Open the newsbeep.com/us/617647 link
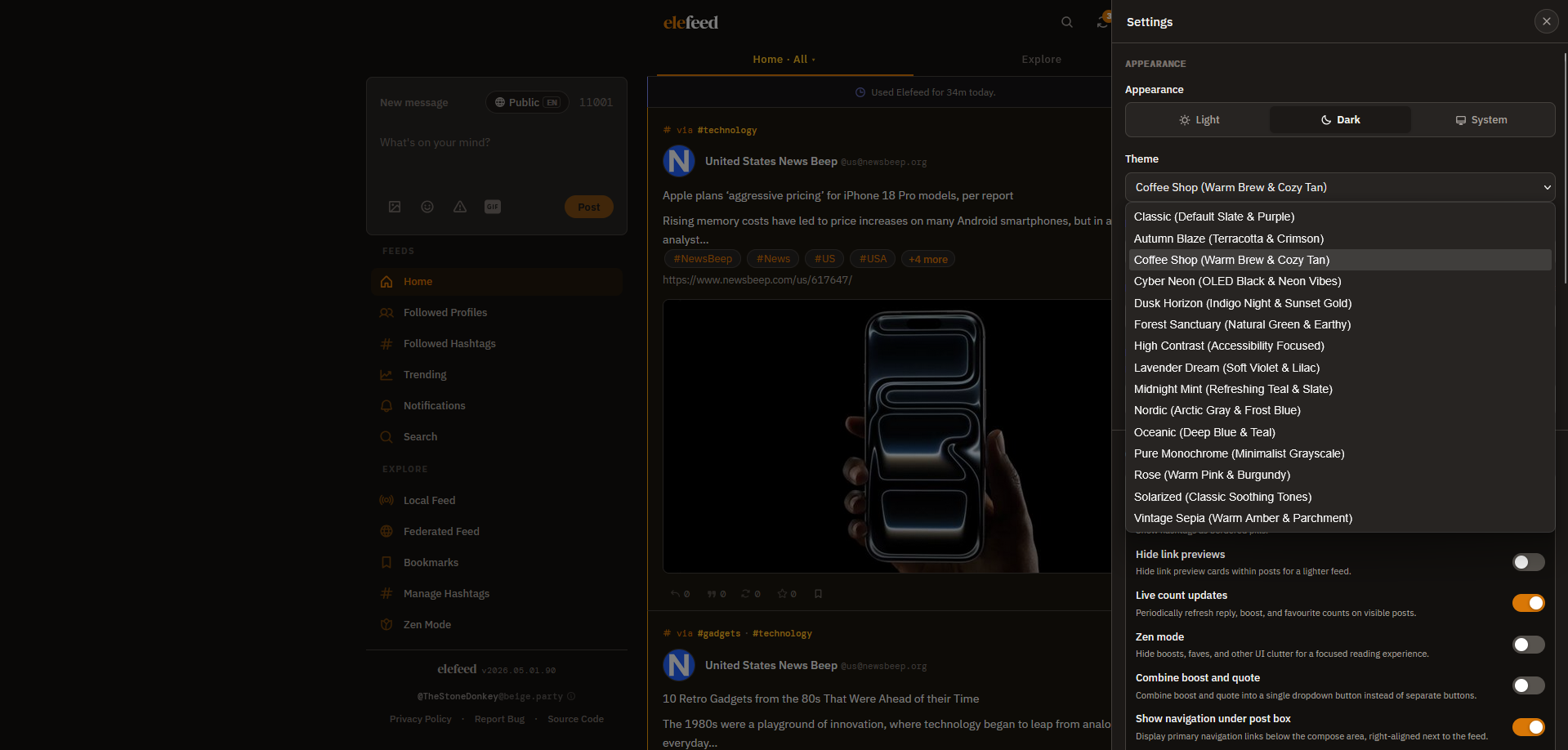The image size is (1568, 750). [757, 280]
